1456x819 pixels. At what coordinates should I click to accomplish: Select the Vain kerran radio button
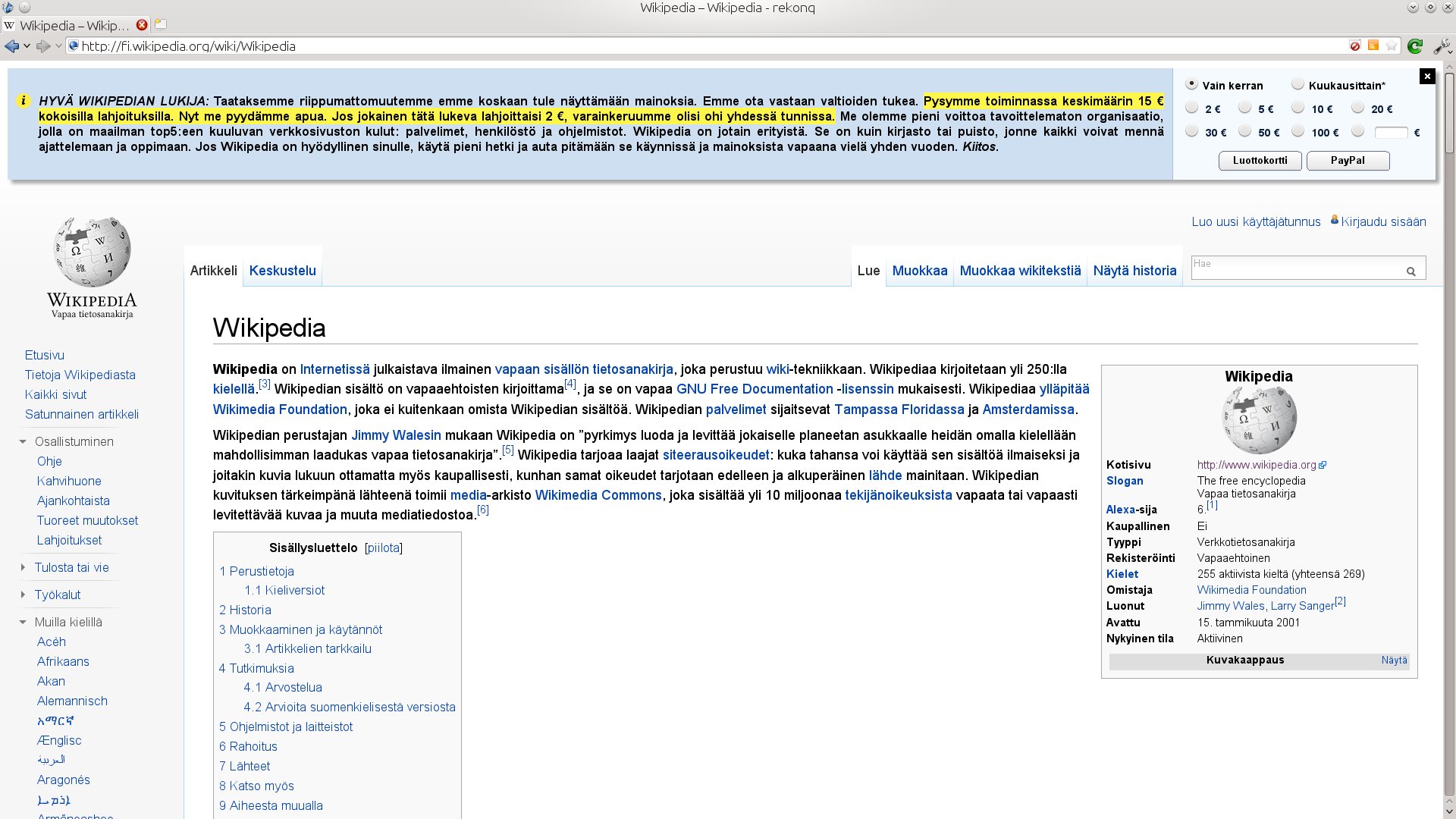[1192, 84]
